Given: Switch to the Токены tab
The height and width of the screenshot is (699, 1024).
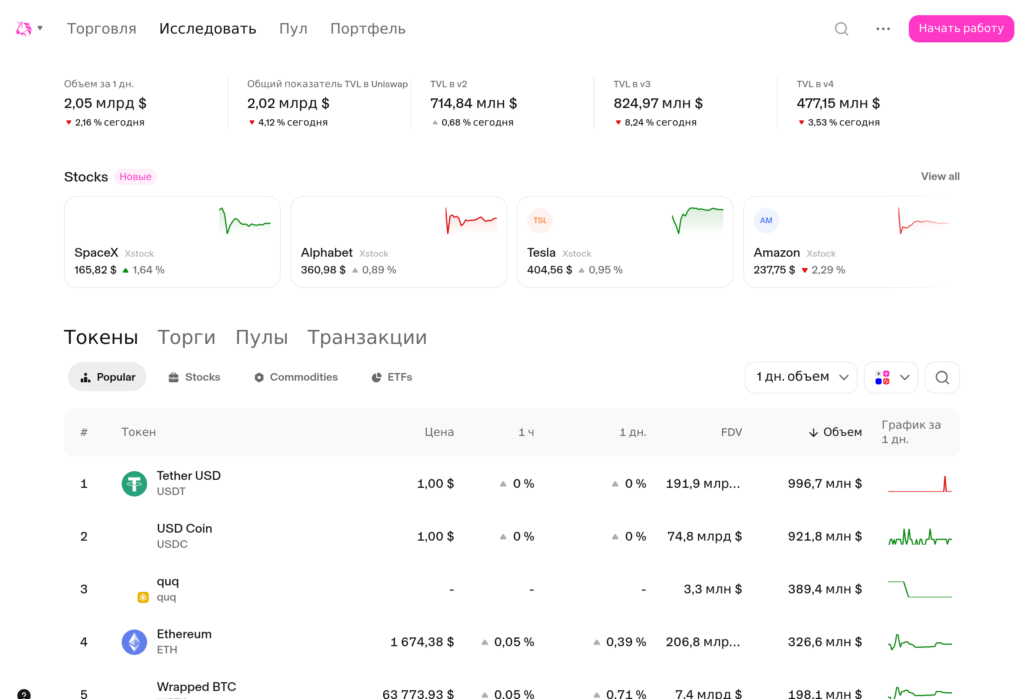Looking at the screenshot, I should [x=101, y=337].
